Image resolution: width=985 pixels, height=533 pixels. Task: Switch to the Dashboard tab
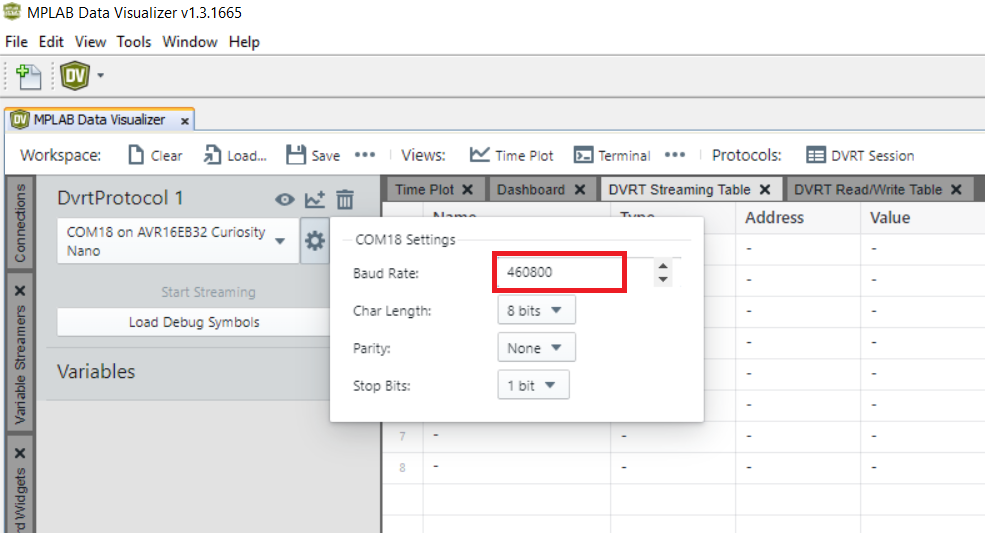[x=531, y=190]
